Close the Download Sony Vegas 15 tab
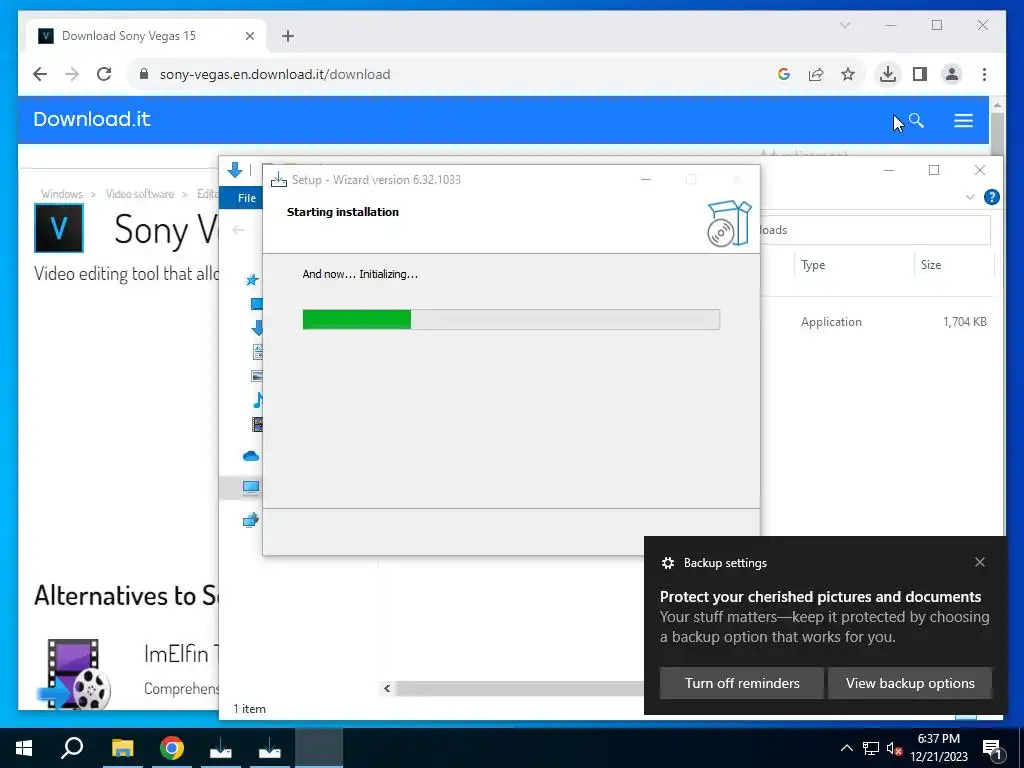 click(x=249, y=36)
